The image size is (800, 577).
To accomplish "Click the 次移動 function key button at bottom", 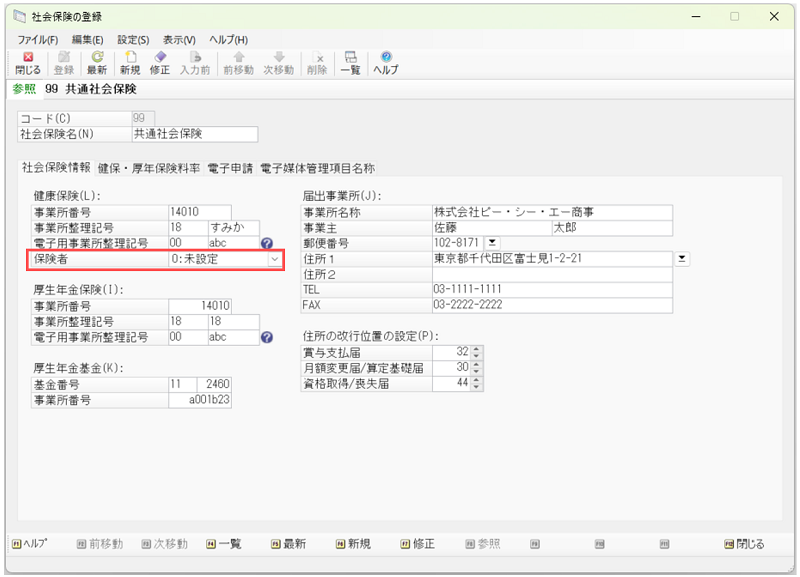I will tap(164, 544).
